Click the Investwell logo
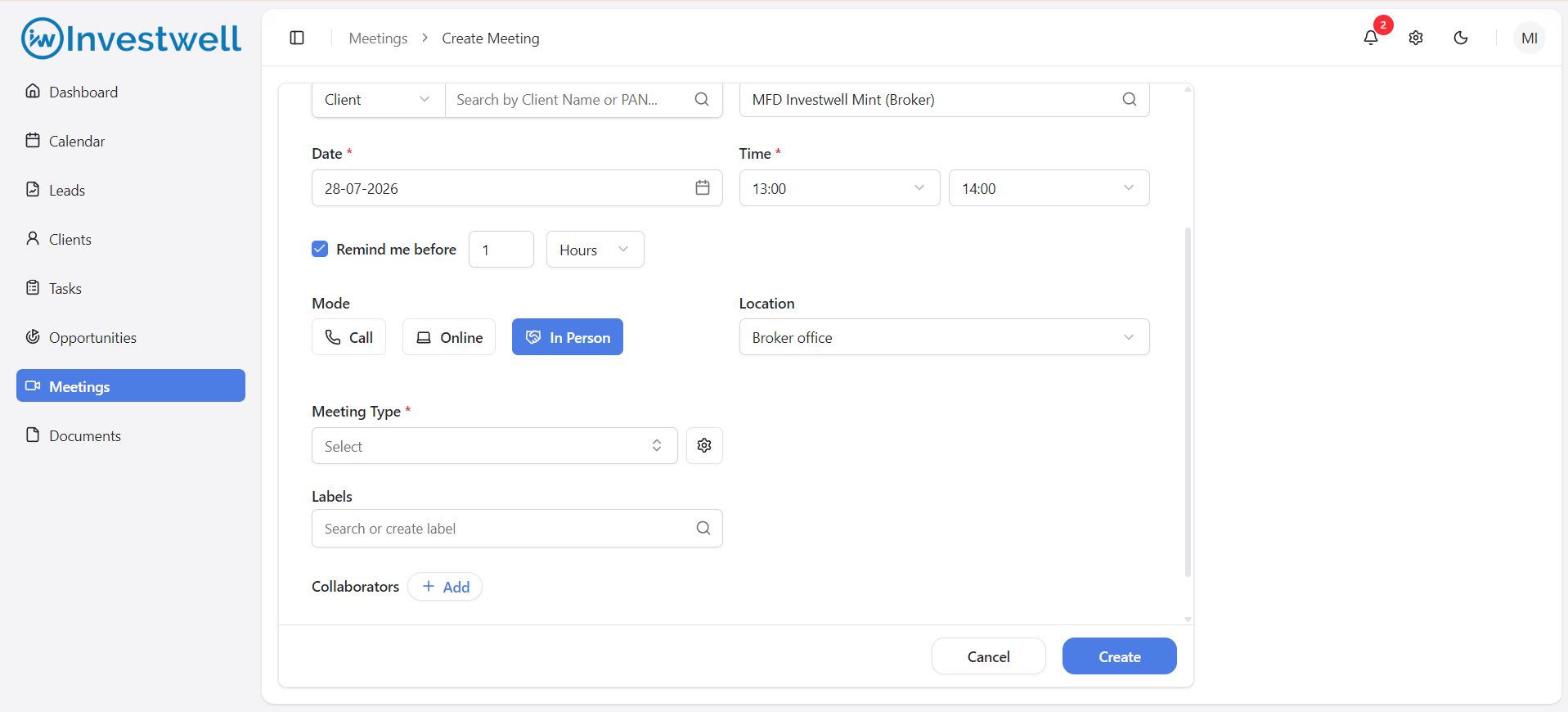 click(131, 38)
